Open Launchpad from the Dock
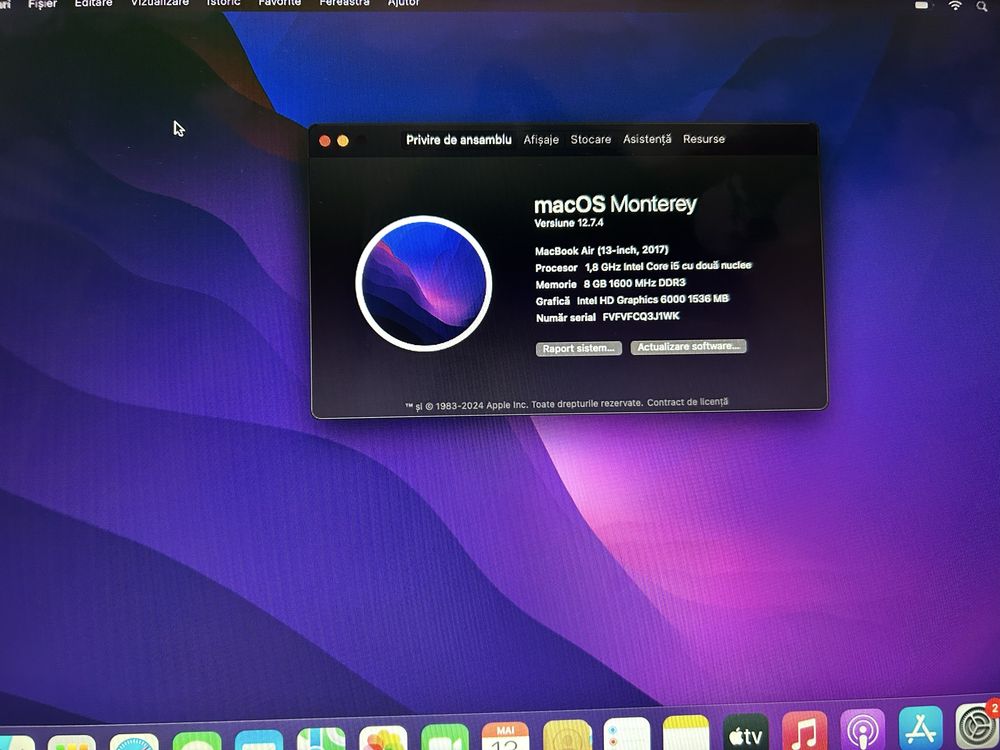The image size is (1000, 750). (71, 742)
